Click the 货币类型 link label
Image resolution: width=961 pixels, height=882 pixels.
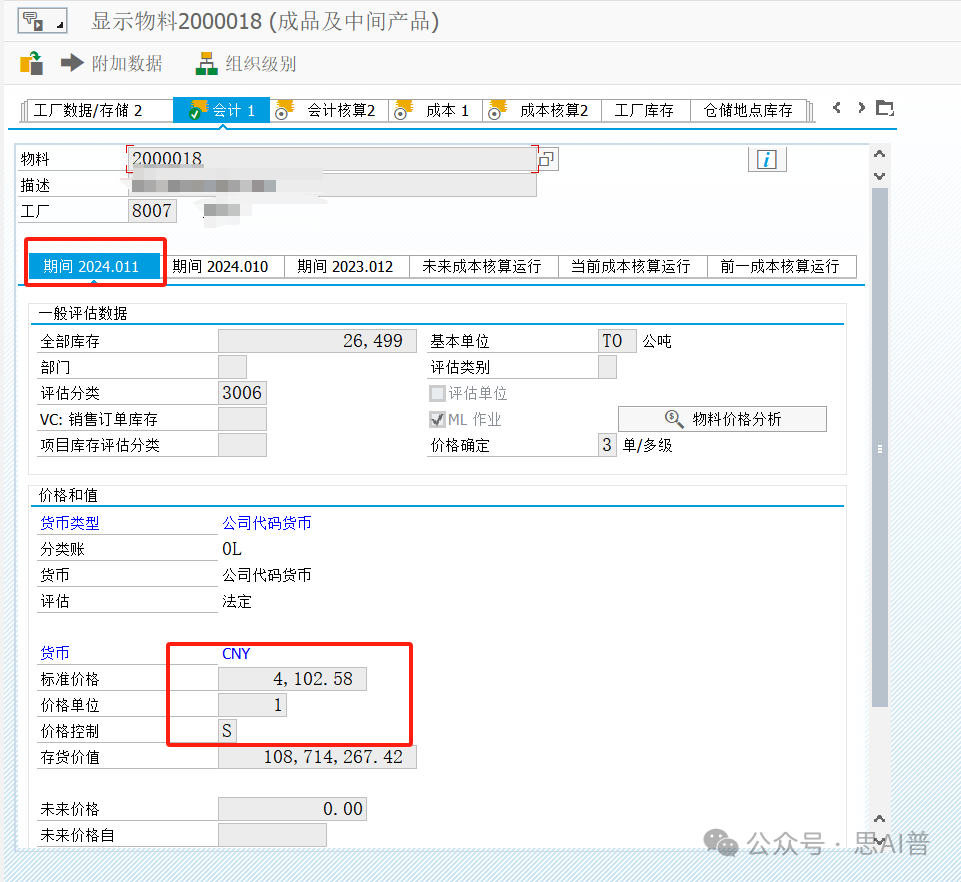[x=70, y=523]
